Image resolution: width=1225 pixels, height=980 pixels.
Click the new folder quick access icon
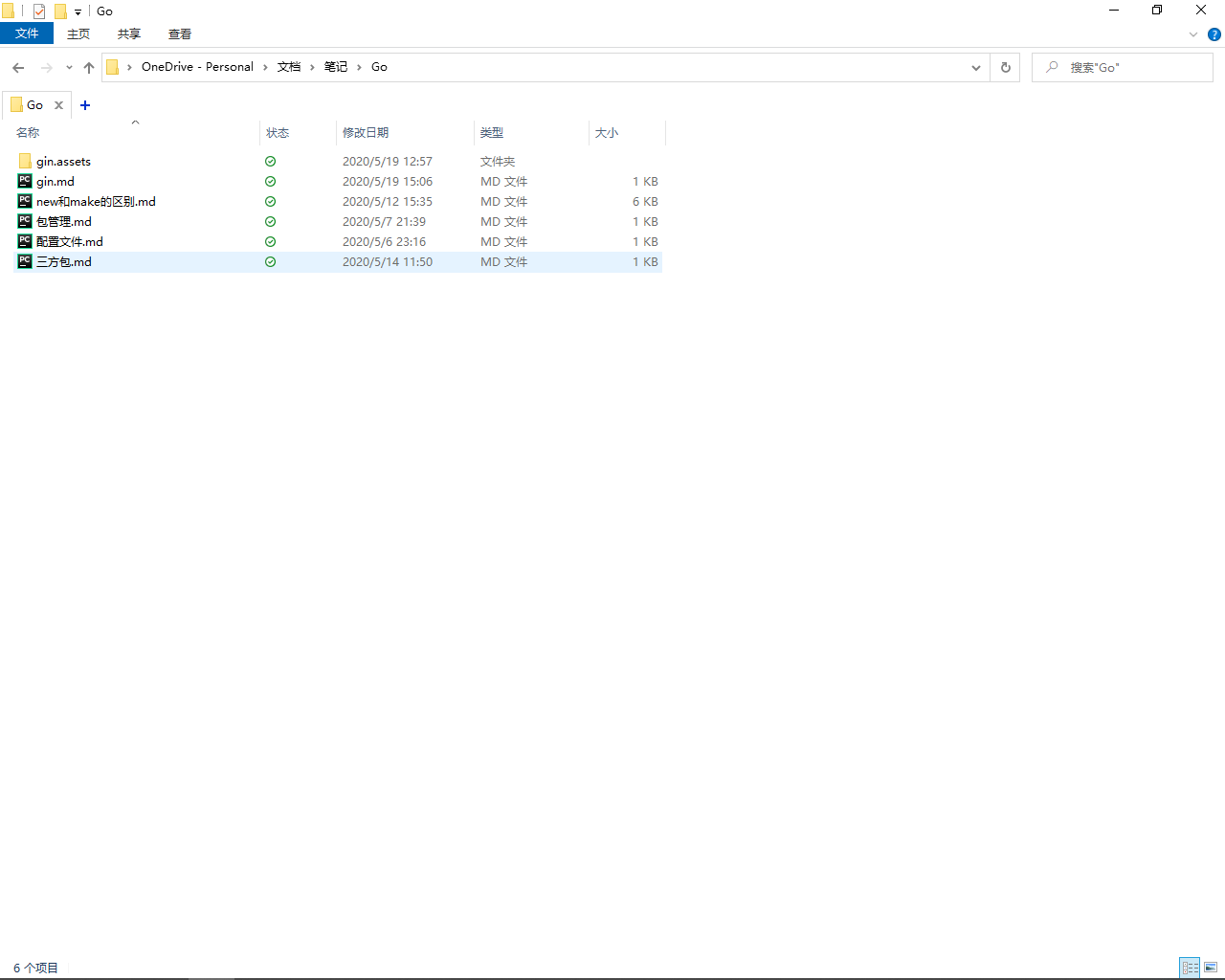(60, 11)
